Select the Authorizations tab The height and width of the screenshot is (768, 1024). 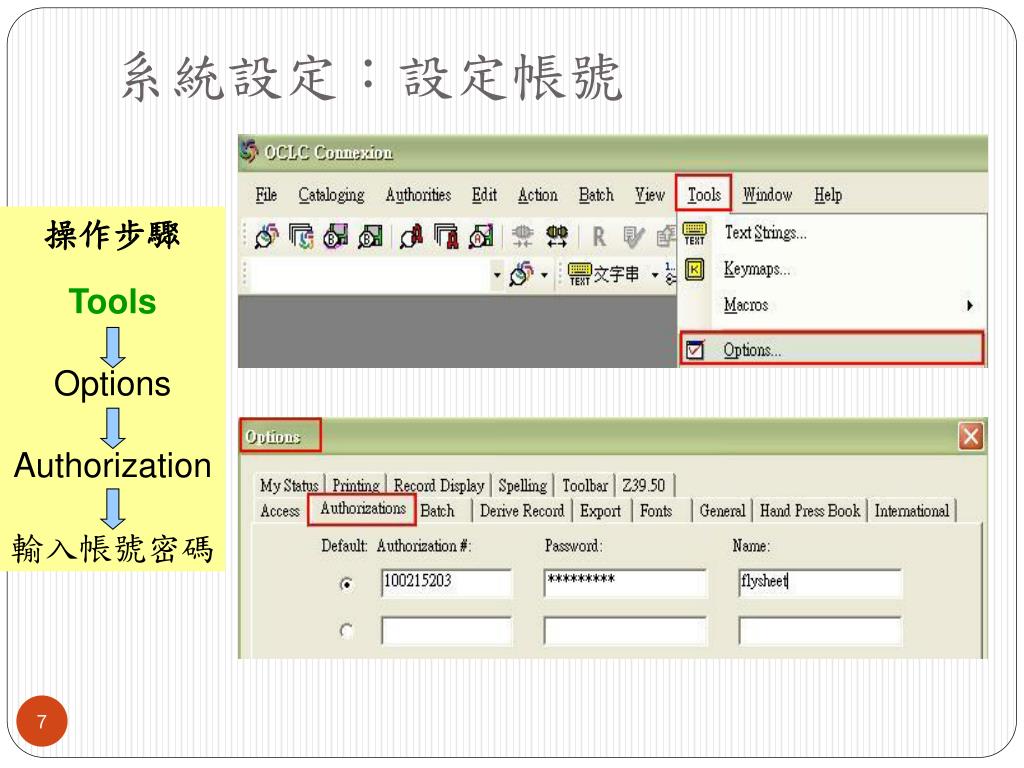click(x=362, y=509)
